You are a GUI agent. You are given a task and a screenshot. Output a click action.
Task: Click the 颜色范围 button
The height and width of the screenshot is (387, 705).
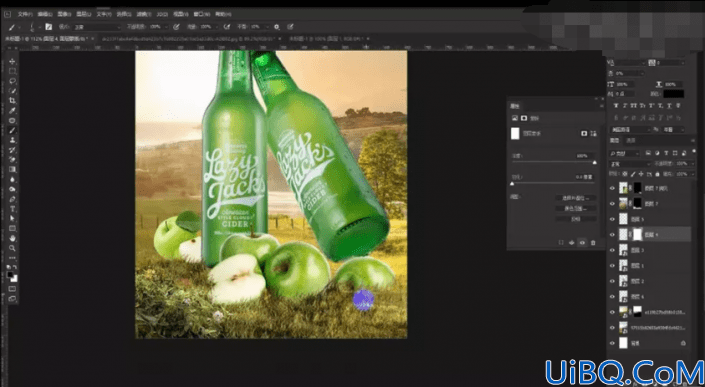[576, 209]
